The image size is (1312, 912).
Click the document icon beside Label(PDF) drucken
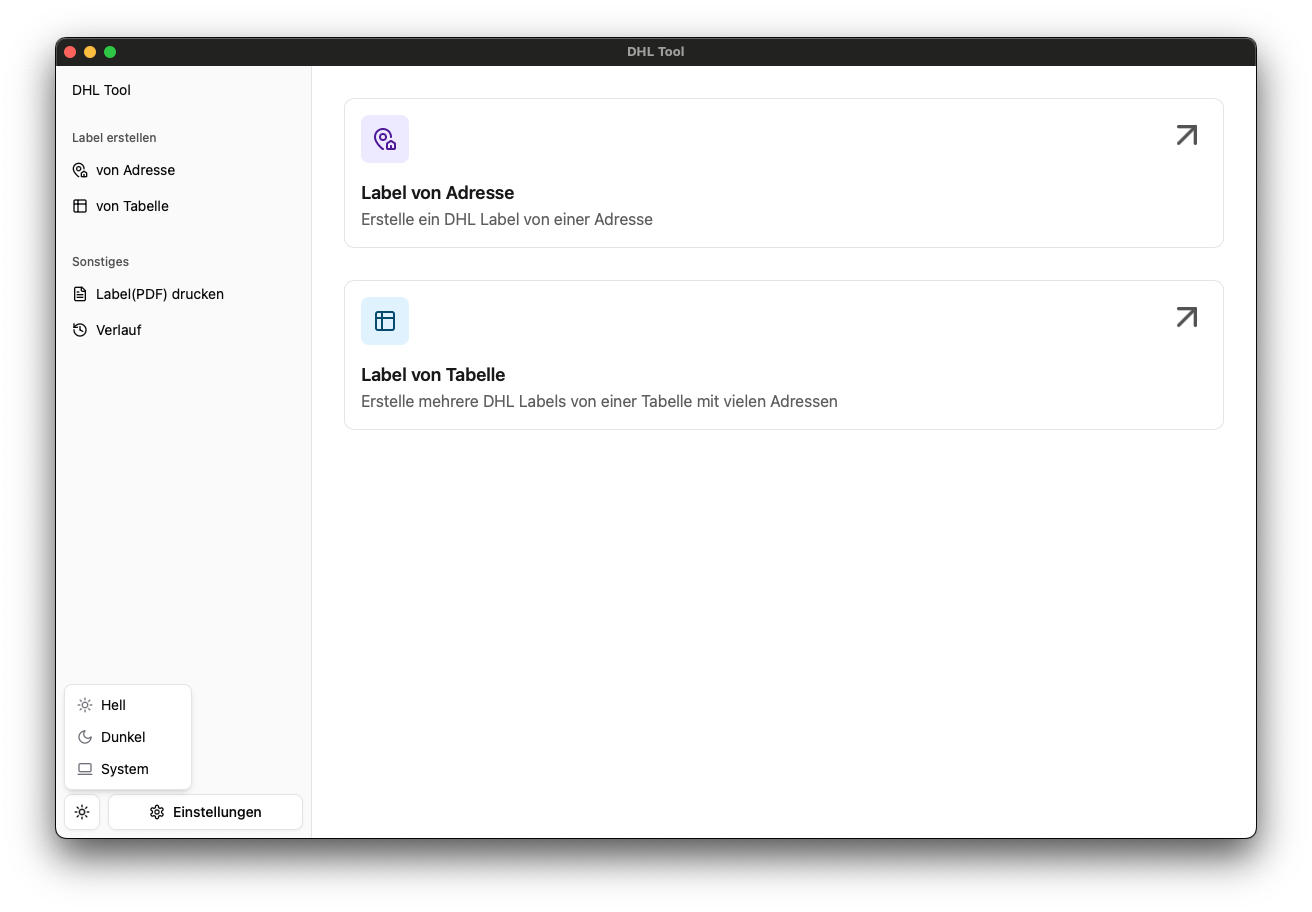[x=80, y=294]
